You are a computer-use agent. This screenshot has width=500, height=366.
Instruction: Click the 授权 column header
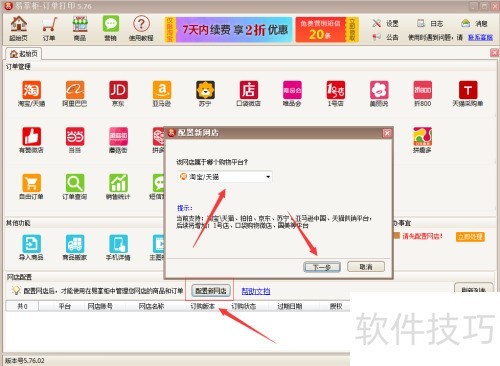pyautogui.click(x=336, y=306)
